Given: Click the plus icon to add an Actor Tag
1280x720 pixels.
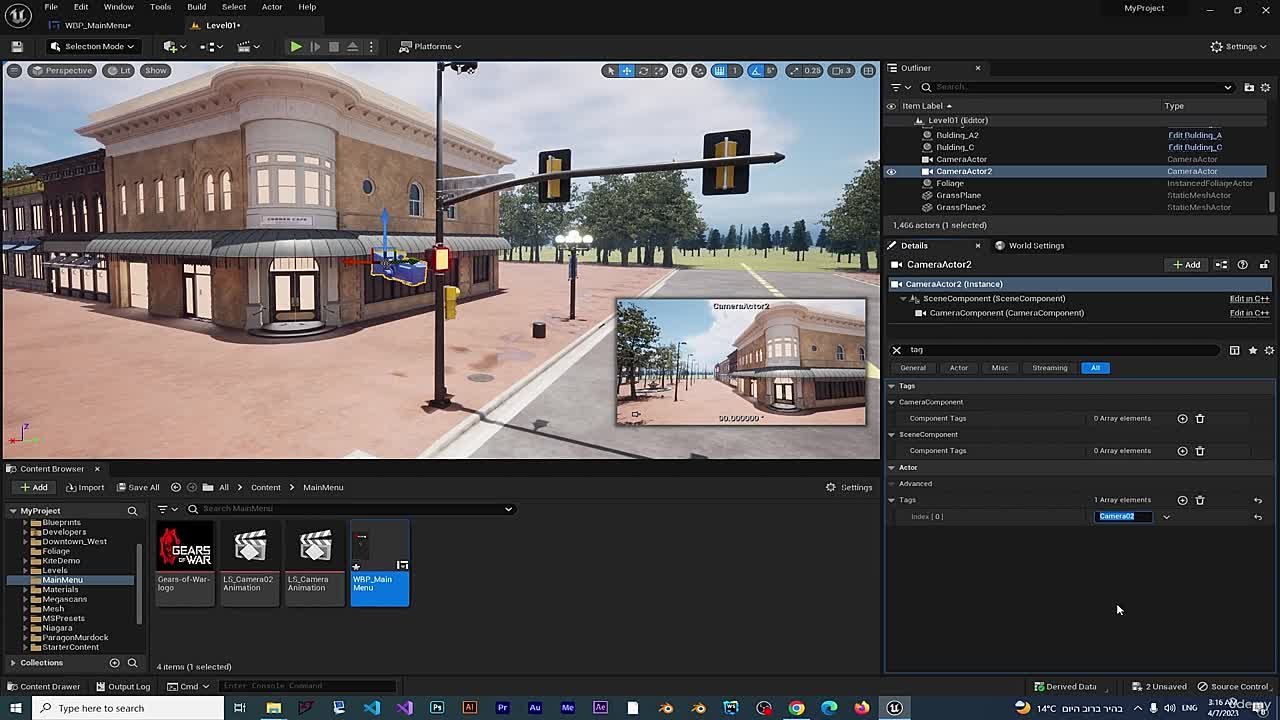Looking at the screenshot, I should (1182, 500).
